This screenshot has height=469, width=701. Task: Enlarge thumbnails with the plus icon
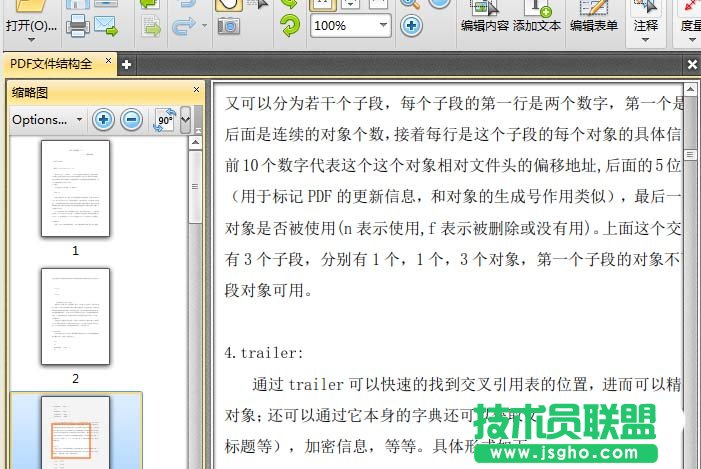click(103, 120)
